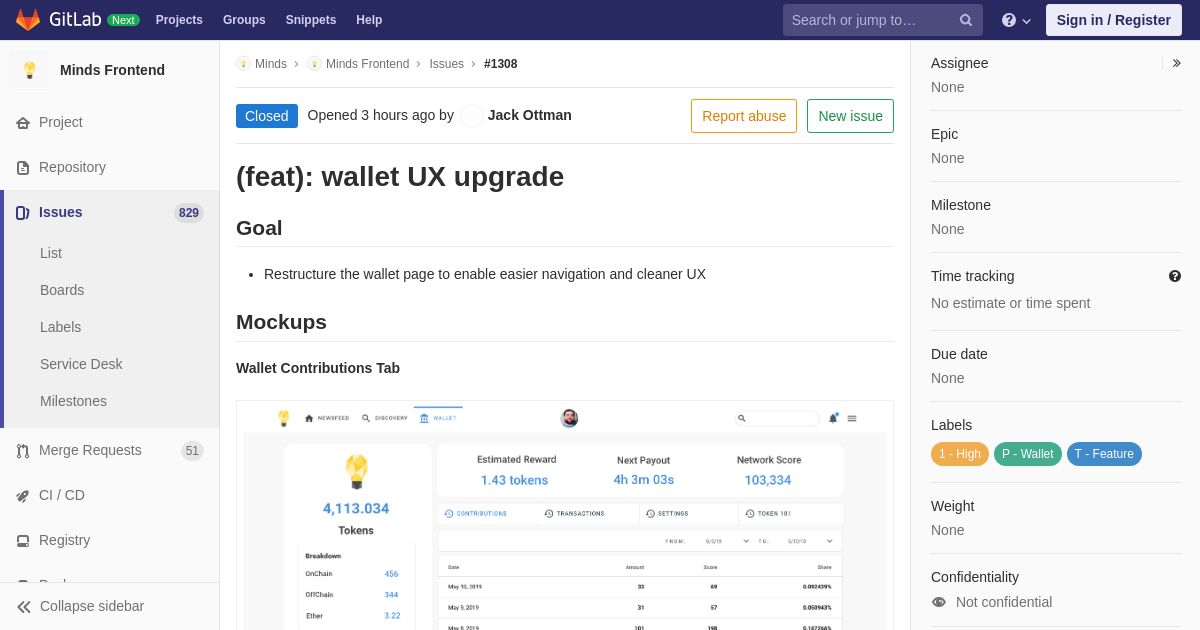
Task: Click the orange 1 - High label
Action: point(960,454)
